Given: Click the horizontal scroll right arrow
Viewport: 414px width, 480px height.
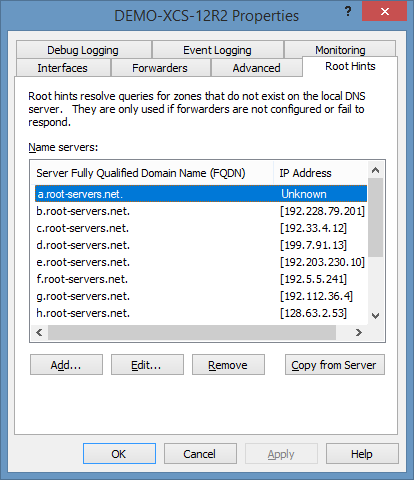Looking at the screenshot, I should pyautogui.click(x=359, y=332).
